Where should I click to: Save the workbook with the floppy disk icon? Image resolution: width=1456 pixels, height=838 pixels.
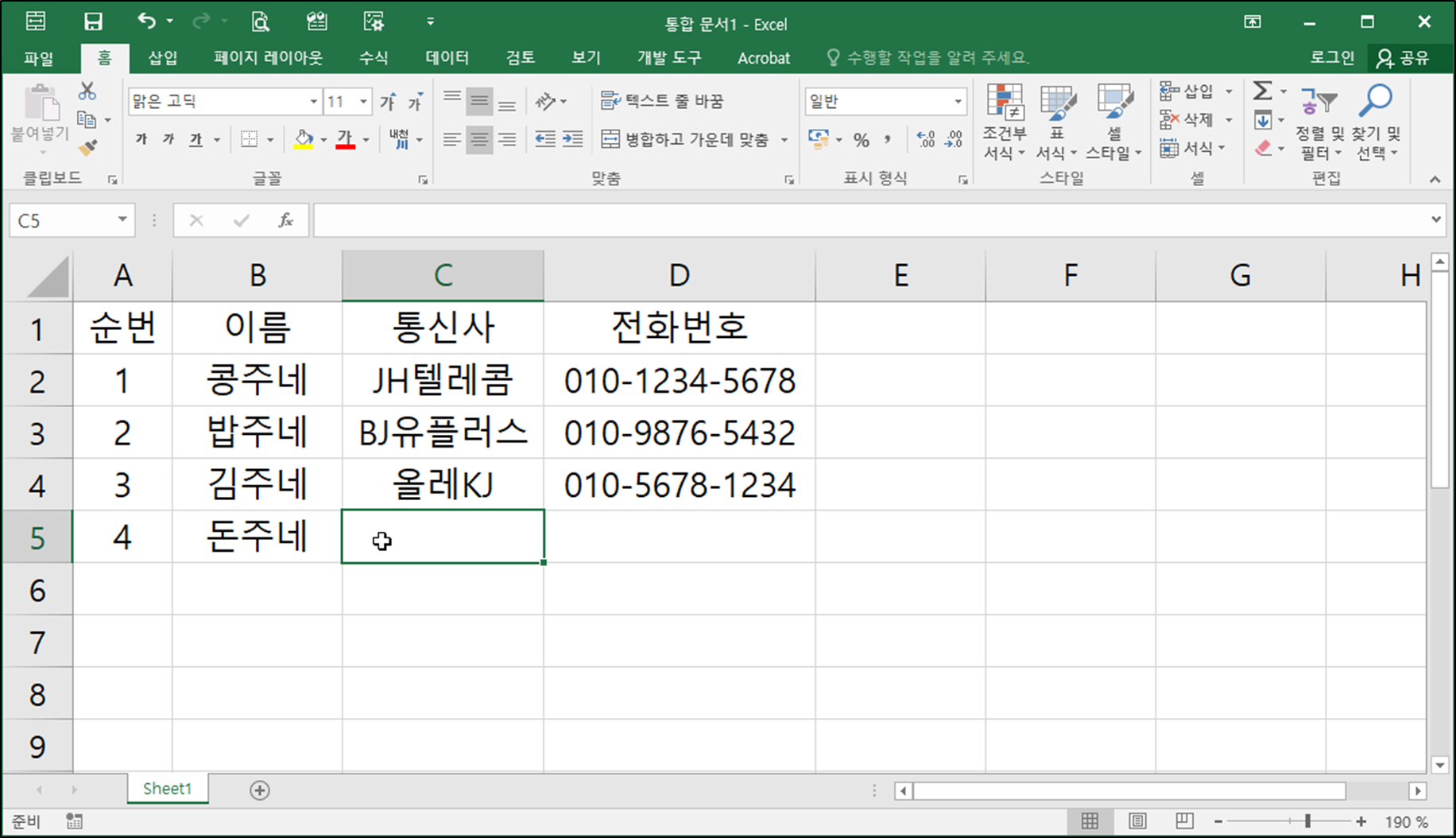[93, 21]
